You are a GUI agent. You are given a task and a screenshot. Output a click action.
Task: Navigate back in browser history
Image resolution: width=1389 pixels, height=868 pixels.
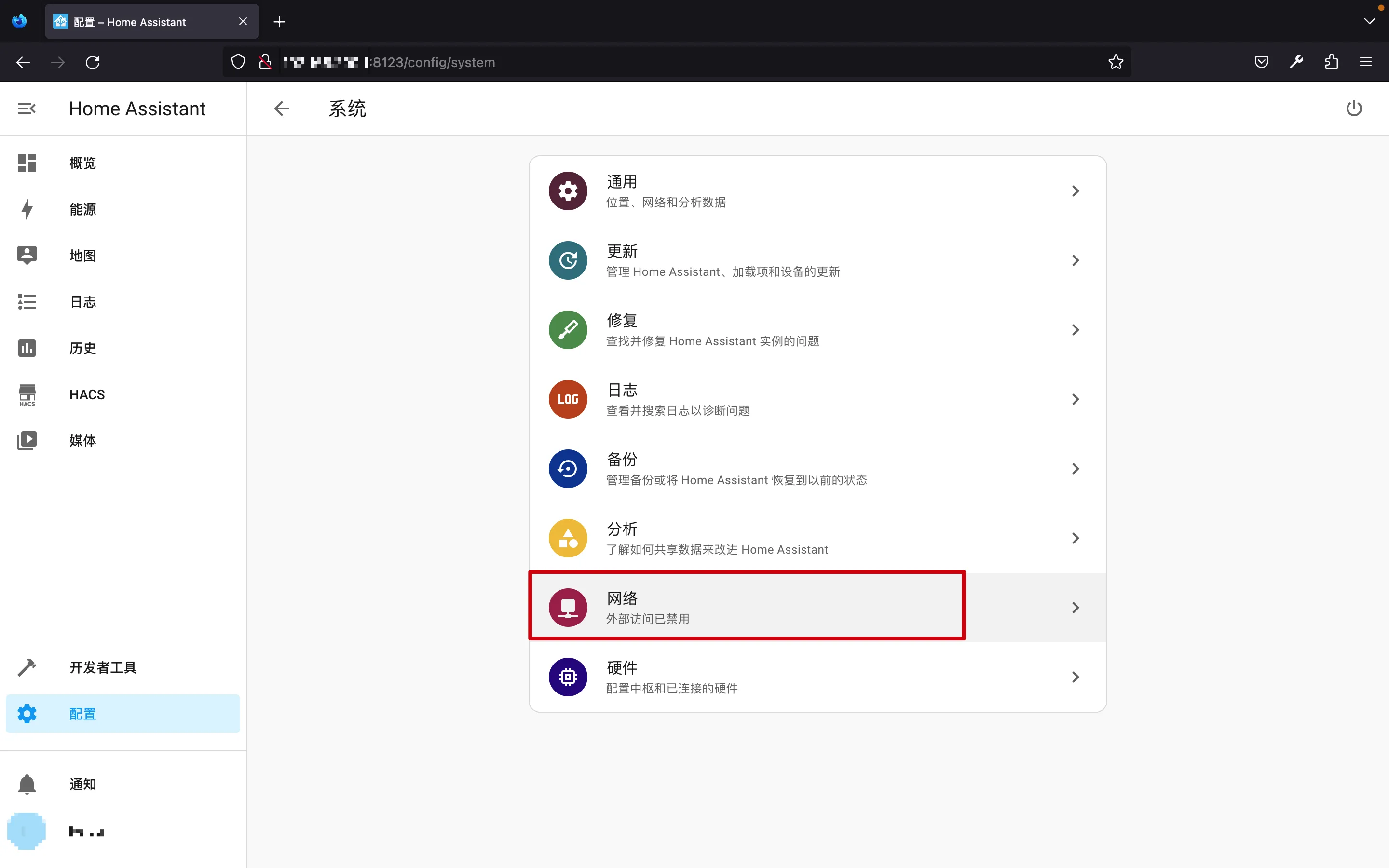23,62
